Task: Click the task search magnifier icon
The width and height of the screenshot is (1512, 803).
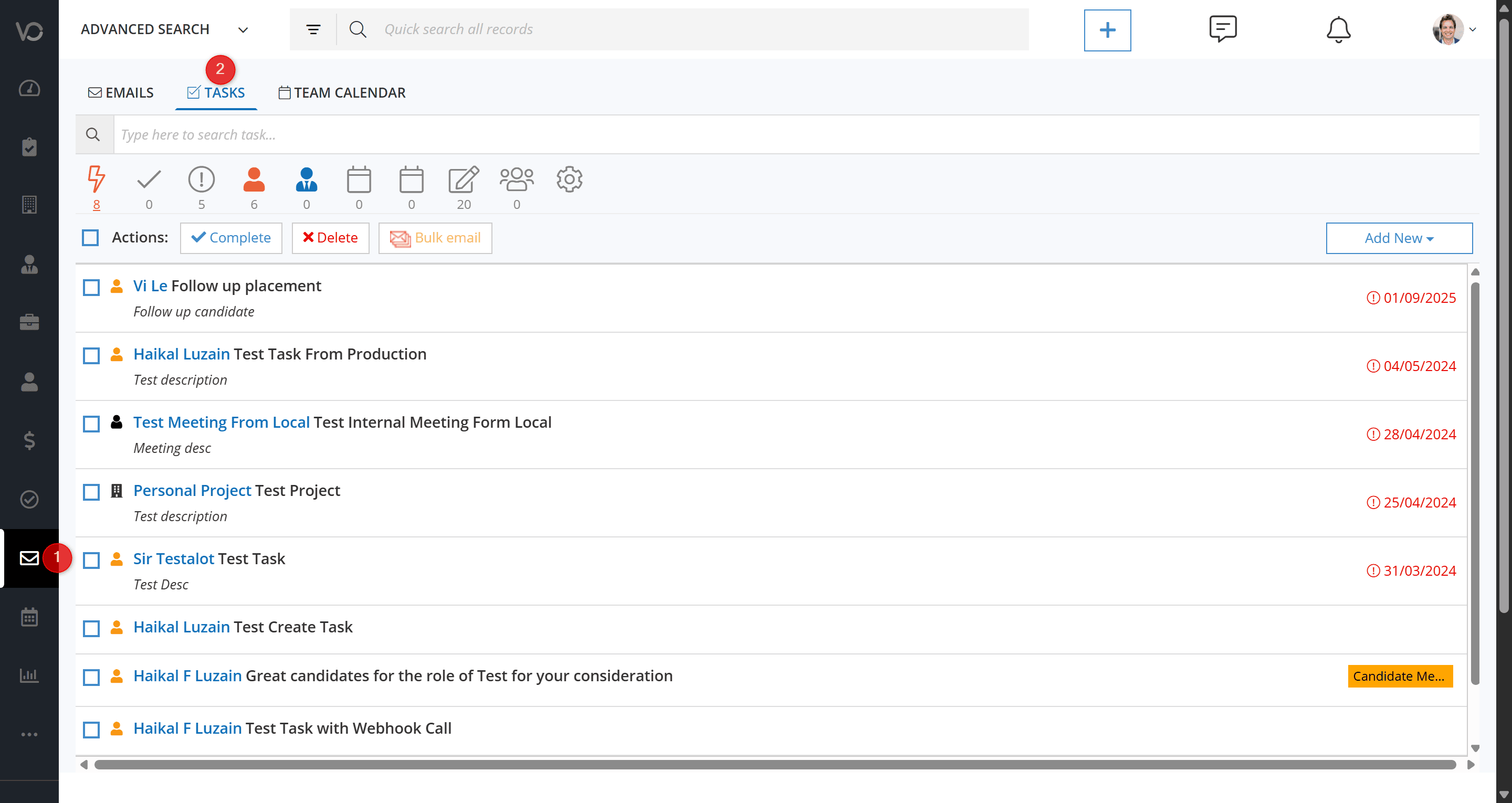Action: click(x=93, y=134)
